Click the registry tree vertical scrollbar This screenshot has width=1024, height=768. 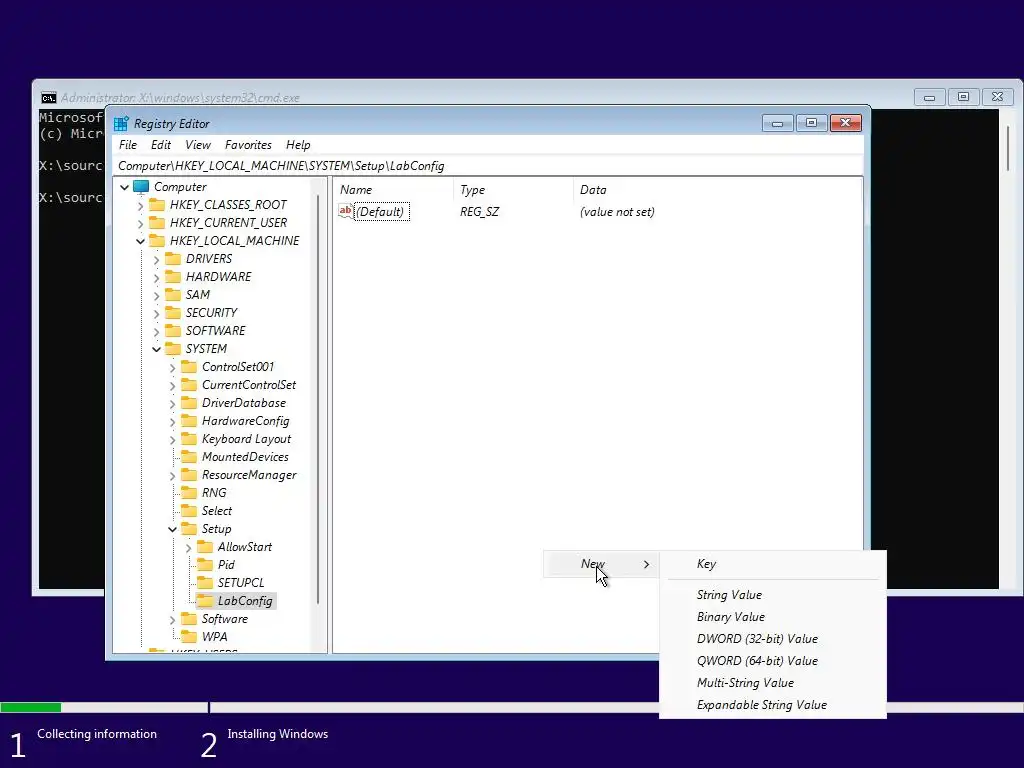318,398
